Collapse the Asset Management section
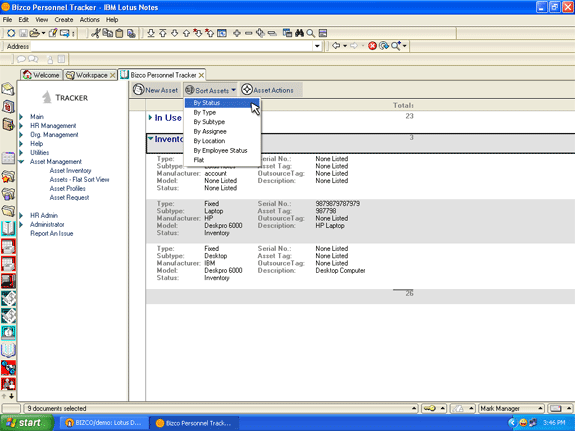 tap(21, 162)
